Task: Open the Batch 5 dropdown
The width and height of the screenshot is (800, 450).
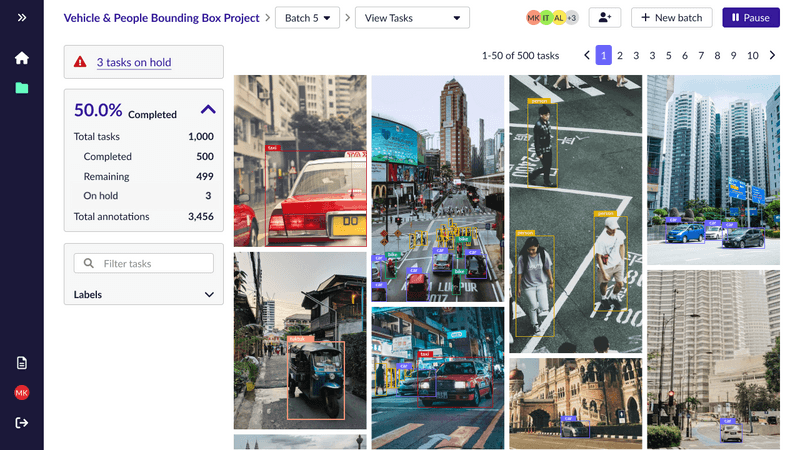Action: tap(307, 18)
